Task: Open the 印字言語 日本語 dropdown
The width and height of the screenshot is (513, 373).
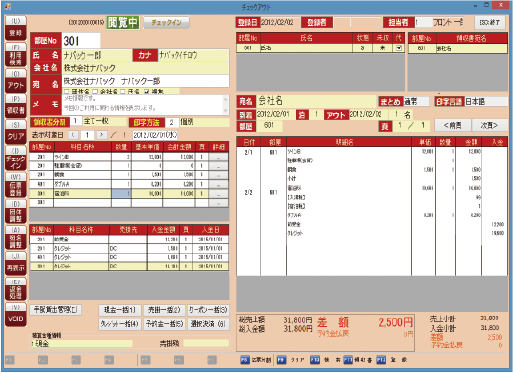Action: (486, 101)
